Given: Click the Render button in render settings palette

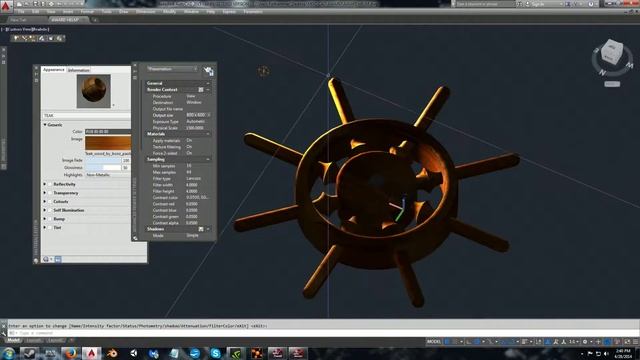Looking at the screenshot, I should coord(209,71).
